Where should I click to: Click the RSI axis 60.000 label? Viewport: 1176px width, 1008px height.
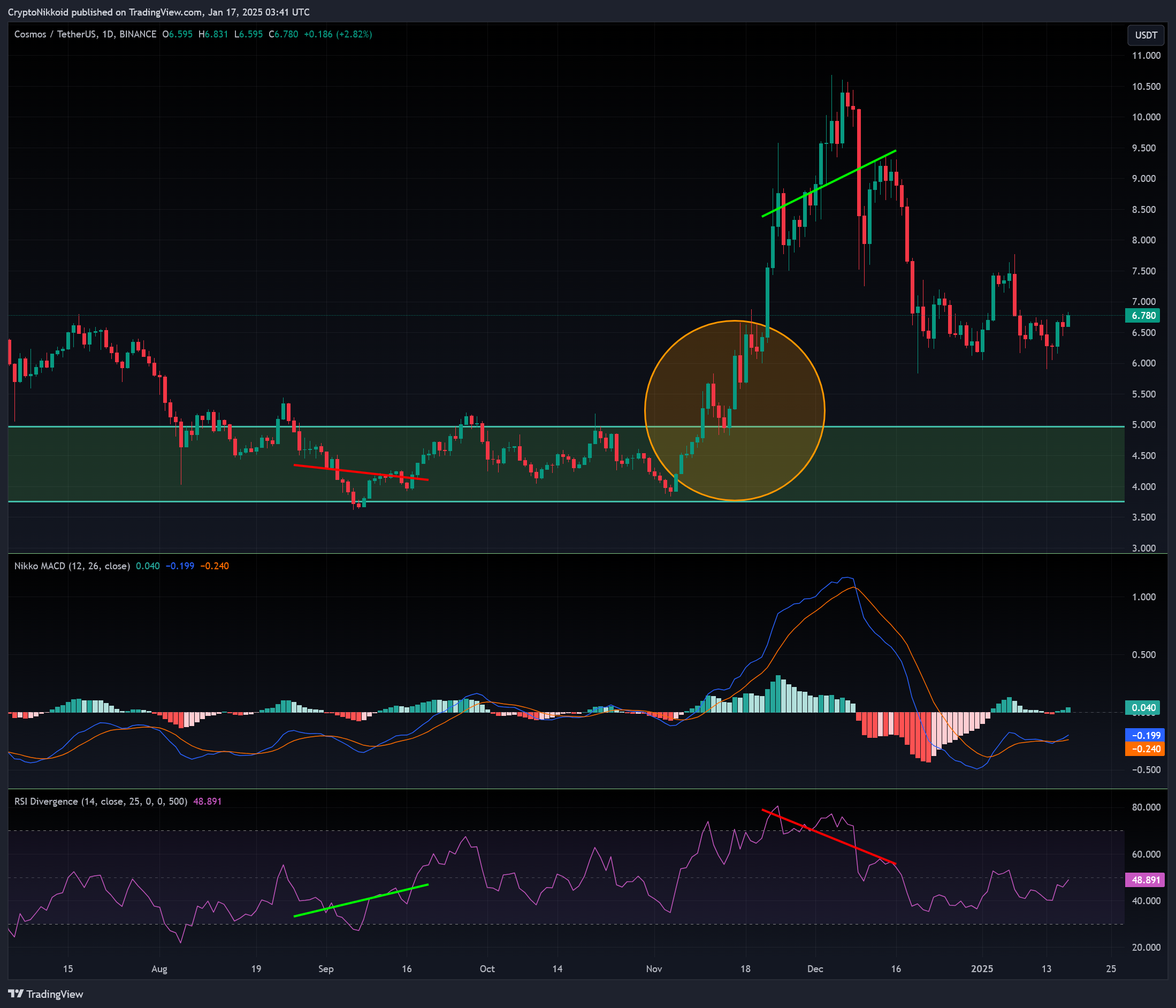point(1146,855)
